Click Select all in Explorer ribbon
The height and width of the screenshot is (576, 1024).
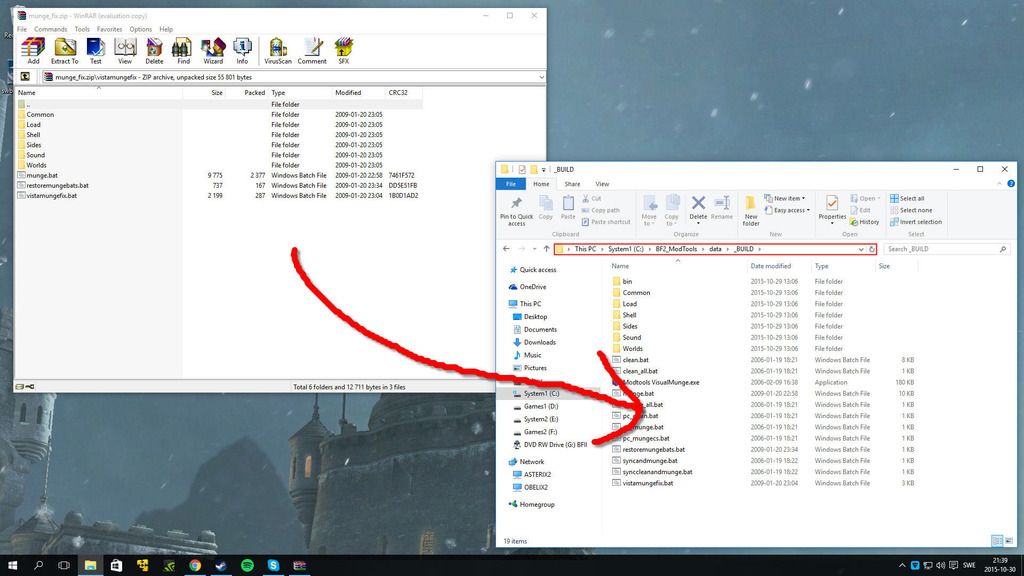tap(907, 199)
